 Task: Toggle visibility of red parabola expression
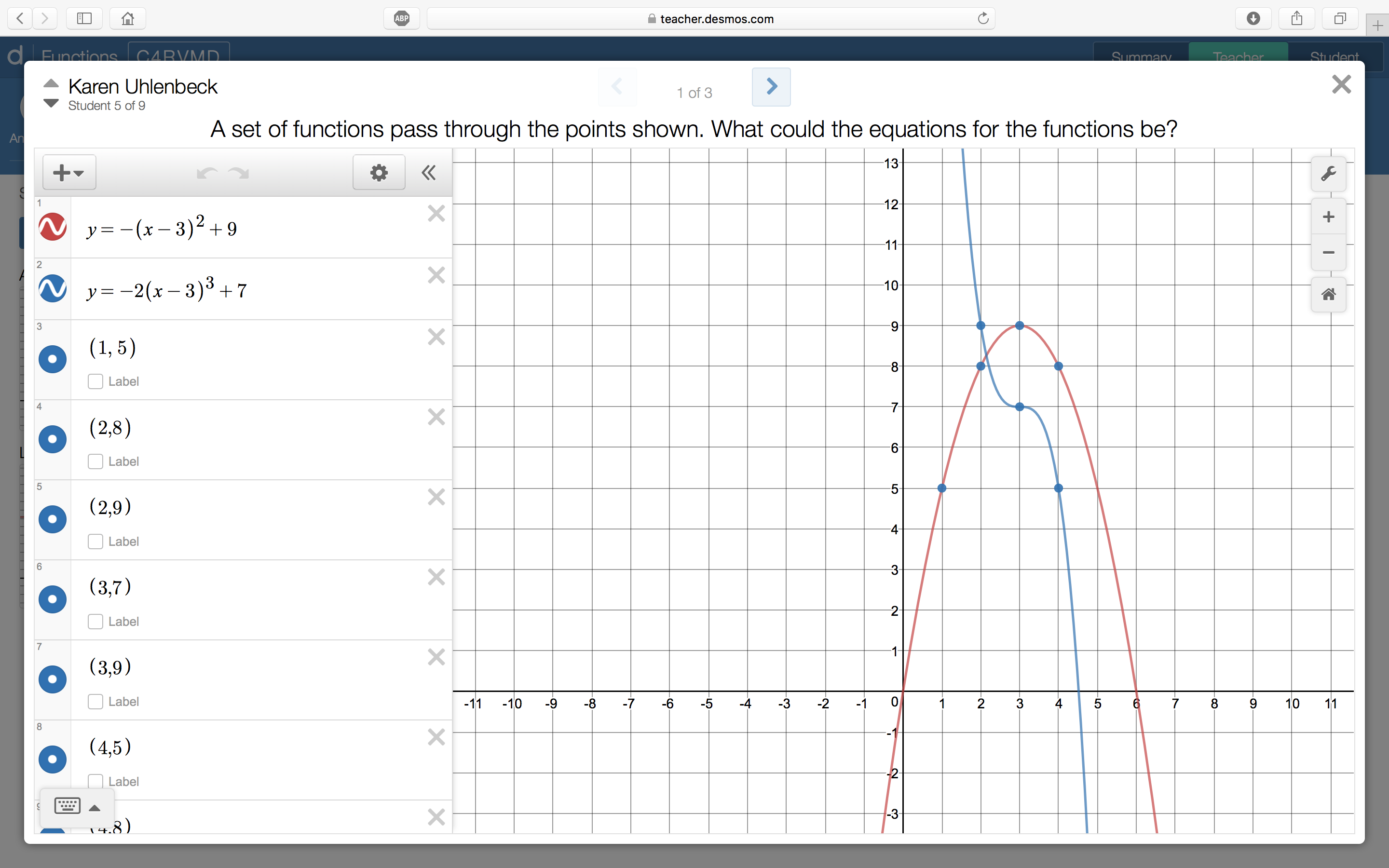tap(53, 227)
